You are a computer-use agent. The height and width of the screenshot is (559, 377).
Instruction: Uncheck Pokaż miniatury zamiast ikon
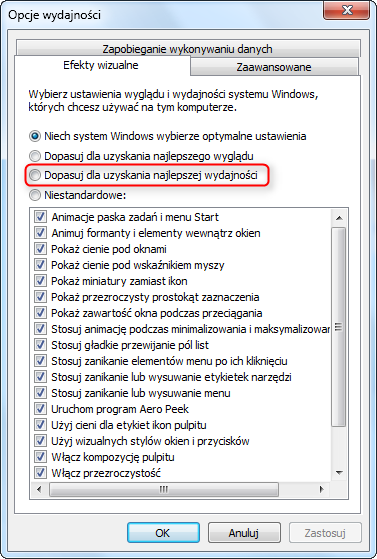[40, 281]
